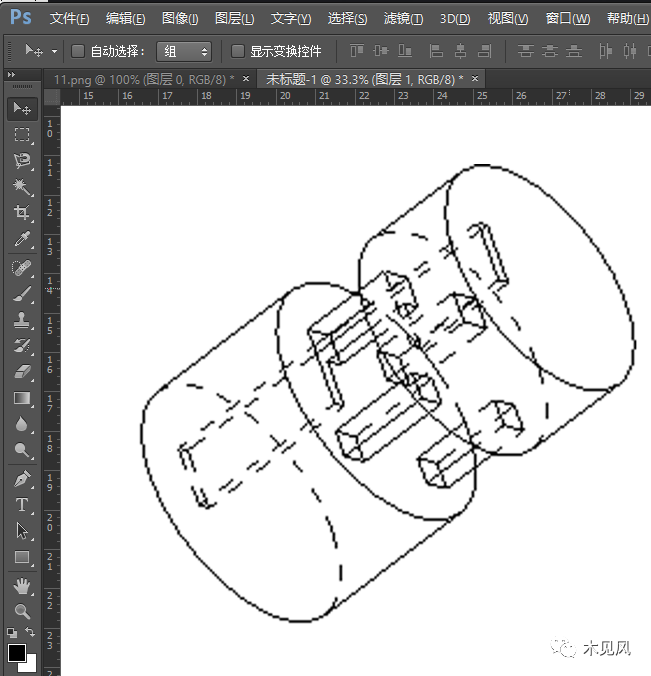Image resolution: width=651 pixels, height=676 pixels.
Task: Expand the toolbox panel double-arrow
Action: [11, 75]
